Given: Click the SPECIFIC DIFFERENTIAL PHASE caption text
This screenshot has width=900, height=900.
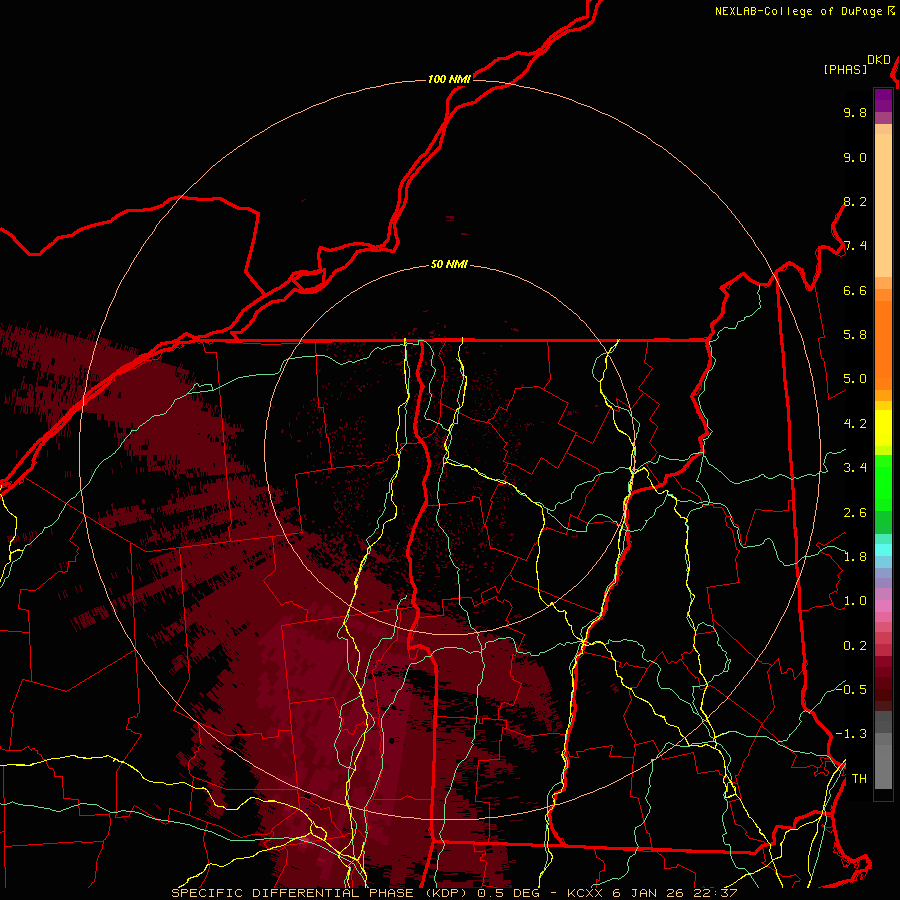Looking at the screenshot, I should [292, 893].
